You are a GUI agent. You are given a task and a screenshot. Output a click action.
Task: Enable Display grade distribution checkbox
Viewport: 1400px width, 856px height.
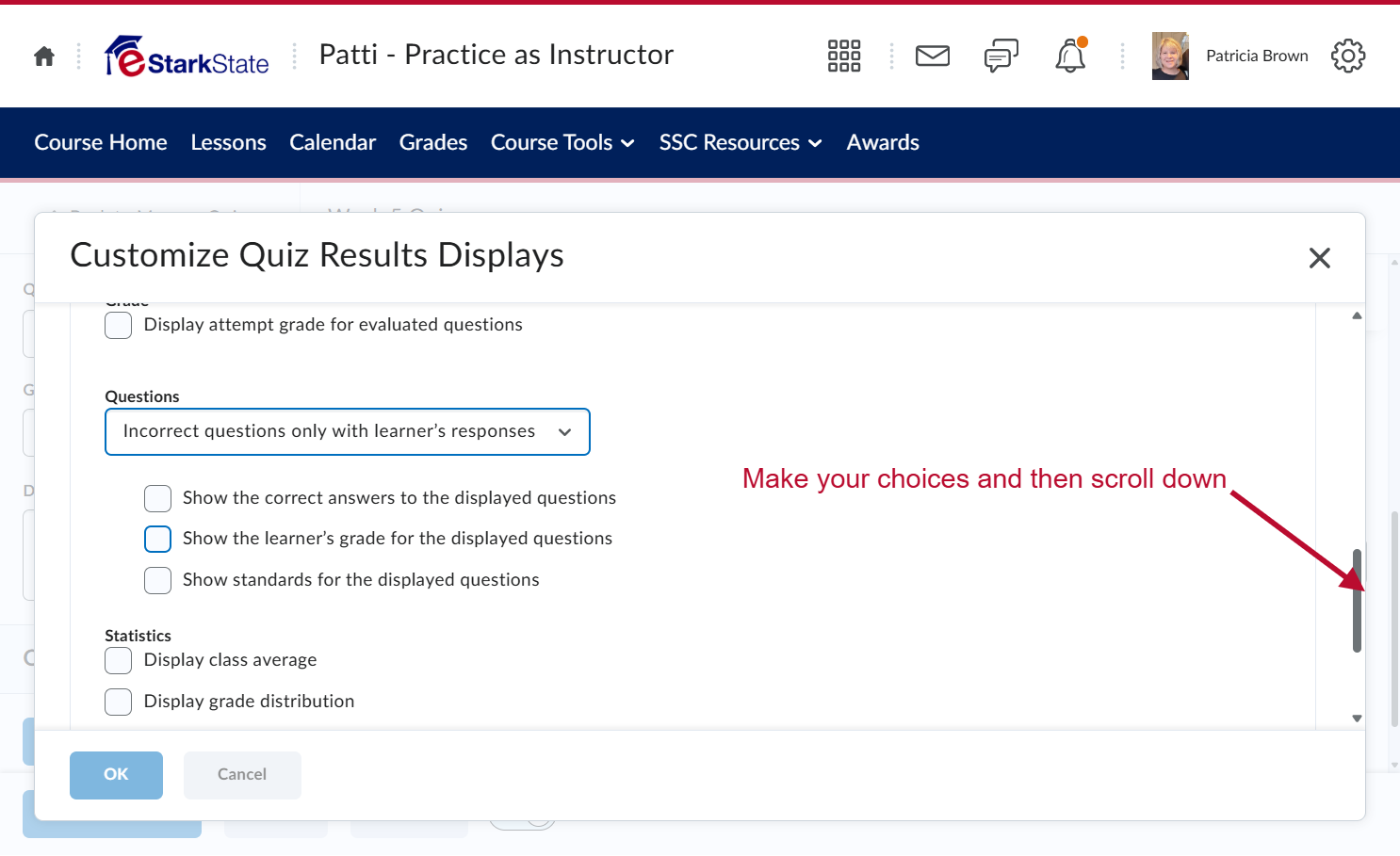[x=118, y=702]
